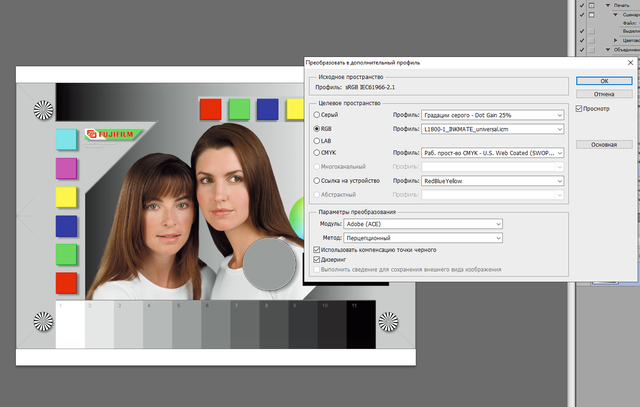
Task: Open the Модуль dropdown showing Adobe (ACE)
Action: [x=423, y=224]
